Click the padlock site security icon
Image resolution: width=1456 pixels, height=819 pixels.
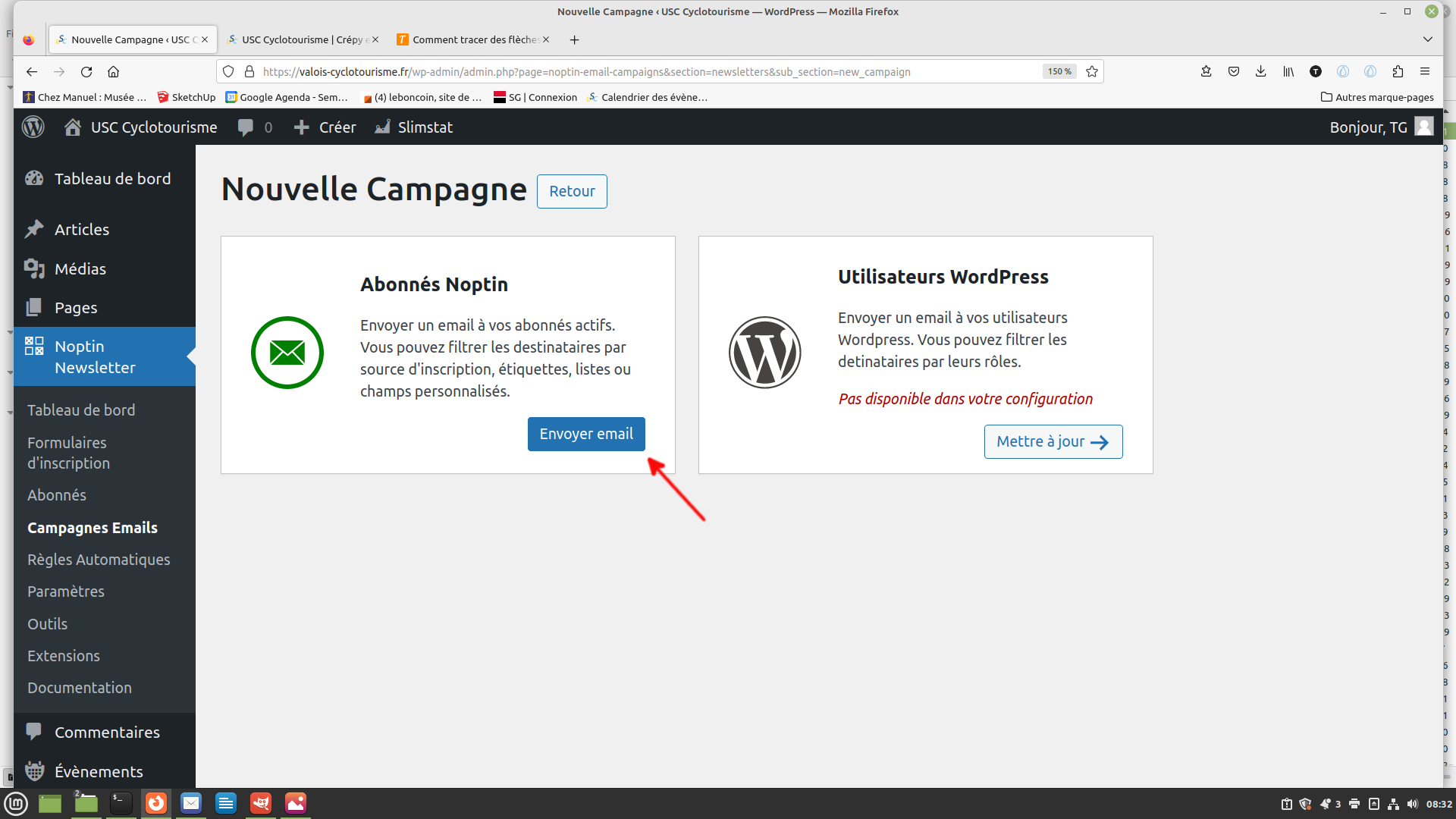pos(249,71)
